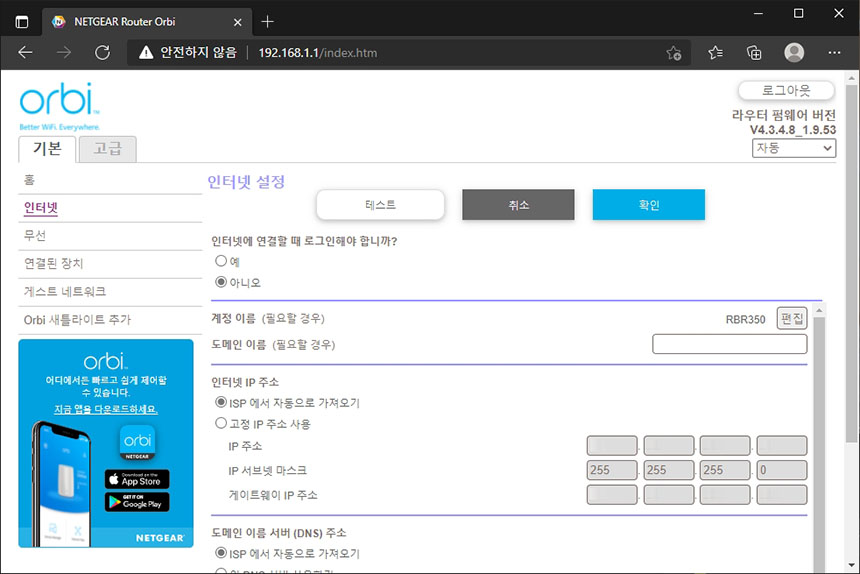This screenshot has height=574, width=860.
Task: Click the 취소 button
Action: 518,204
